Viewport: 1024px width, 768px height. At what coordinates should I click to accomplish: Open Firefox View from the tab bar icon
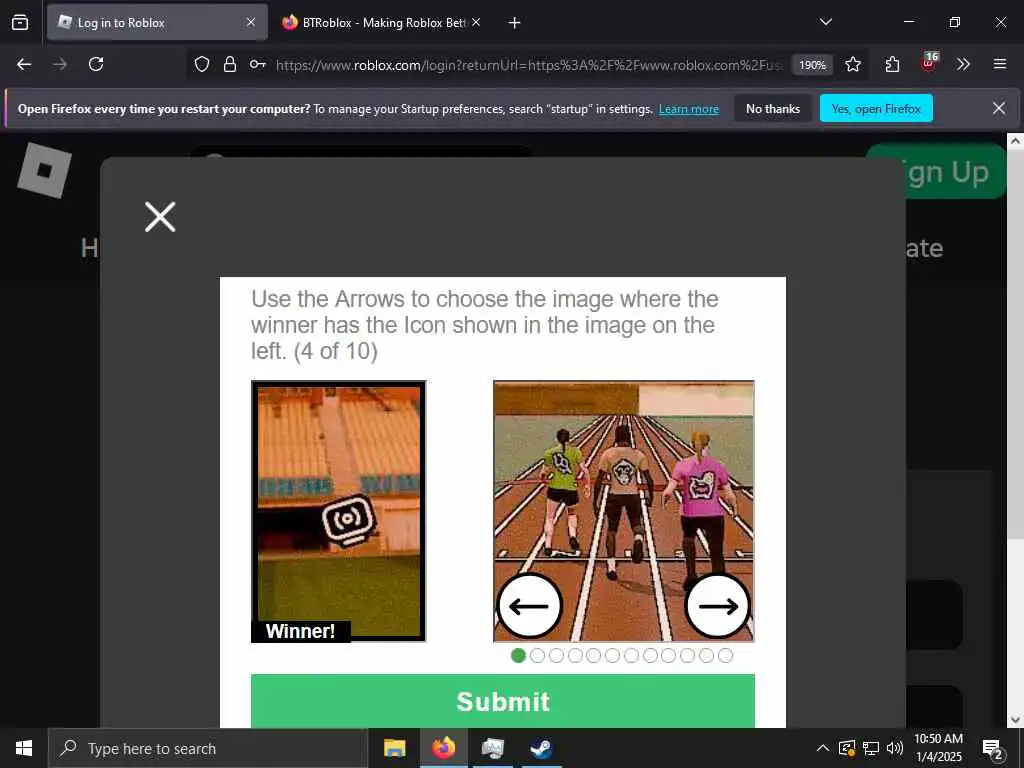click(20, 23)
